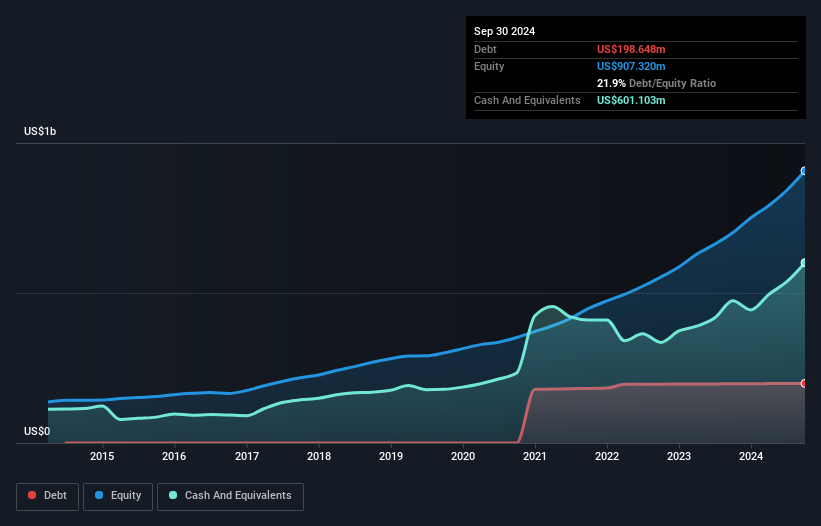Image resolution: width=821 pixels, height=526 pixels.
Task: Click the Cash value US$601.103m
Action: coord(631,100)
